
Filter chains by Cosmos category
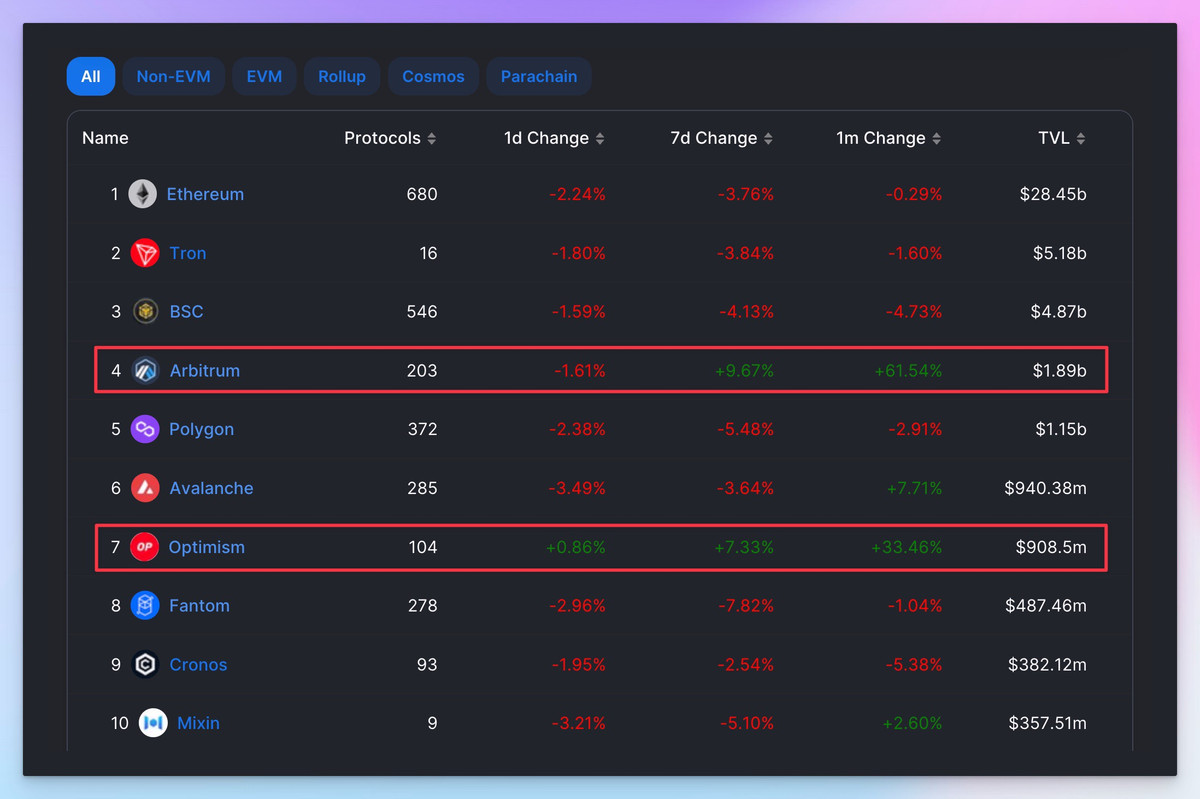[433, 77]
